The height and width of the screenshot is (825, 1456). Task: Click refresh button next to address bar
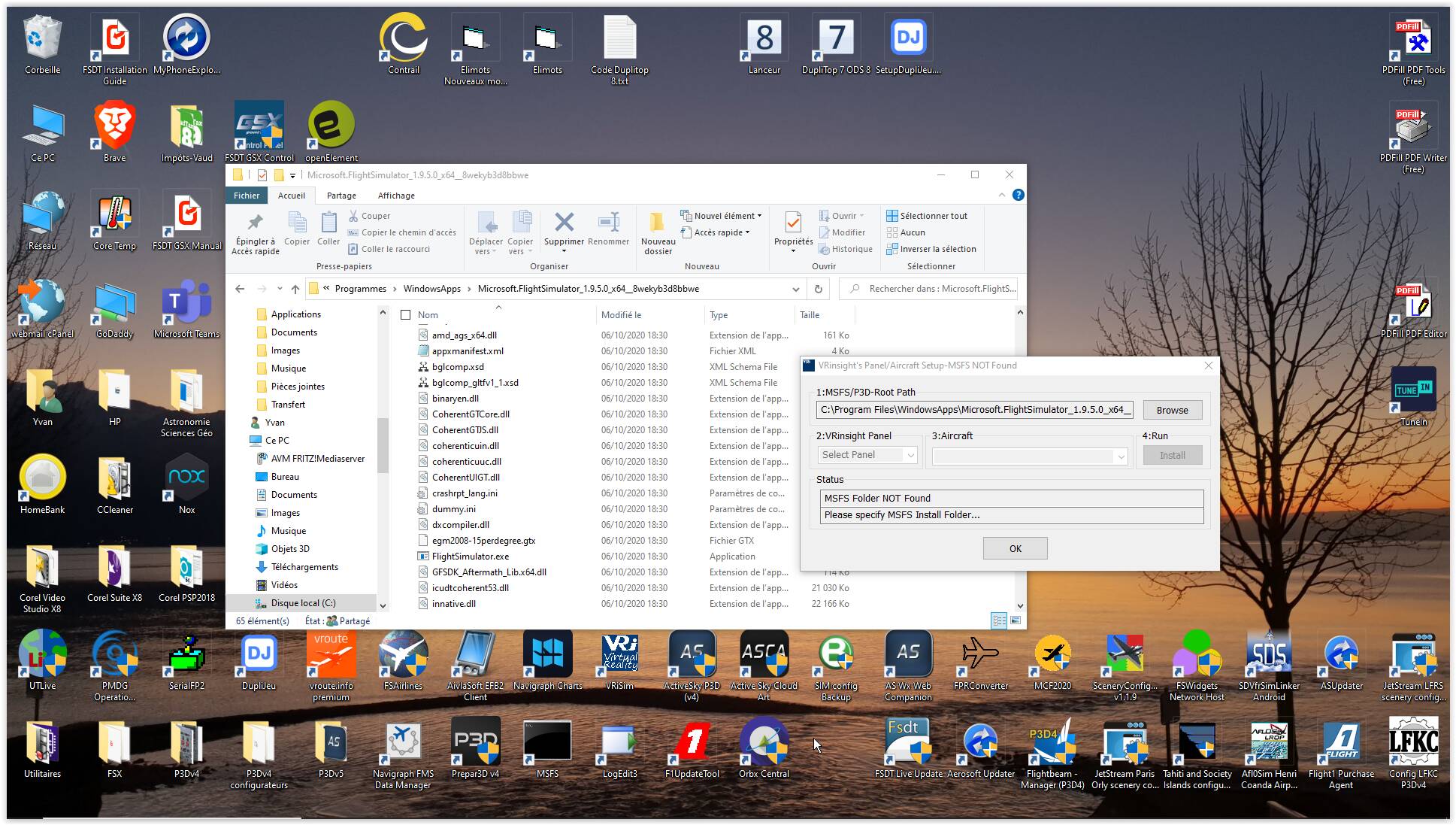(x=818, y=289)
